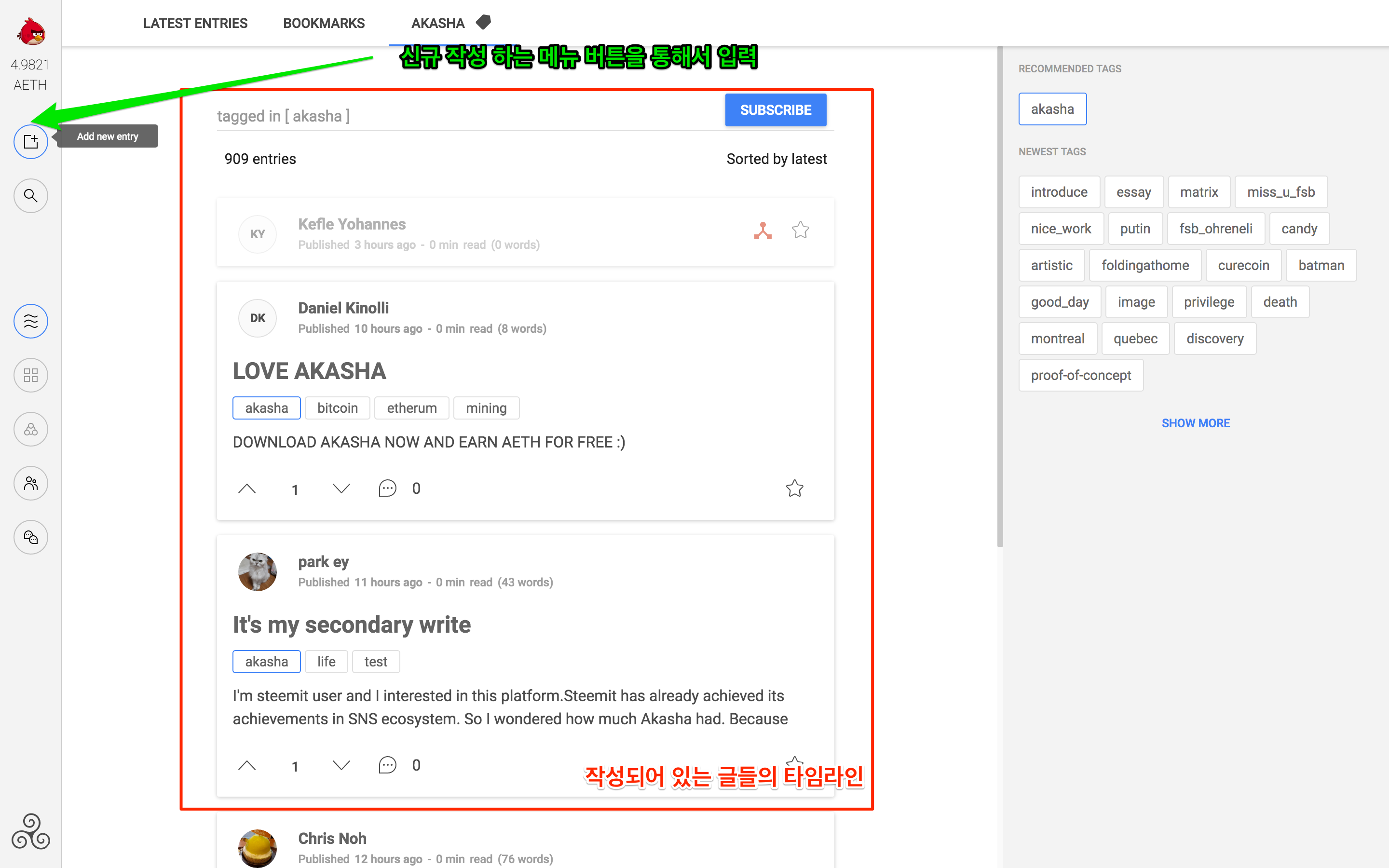Screen dimensions: 1389x868
Task: Switch to the LATEST ENTRIES tab
Action: 195,23
